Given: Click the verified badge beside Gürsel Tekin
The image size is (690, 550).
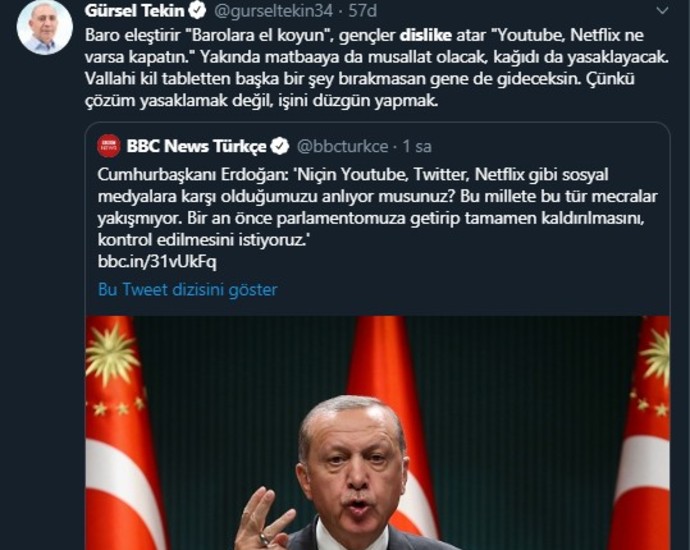Looking at the screenshot, I should pyautogui.click(x=198, y=11).
